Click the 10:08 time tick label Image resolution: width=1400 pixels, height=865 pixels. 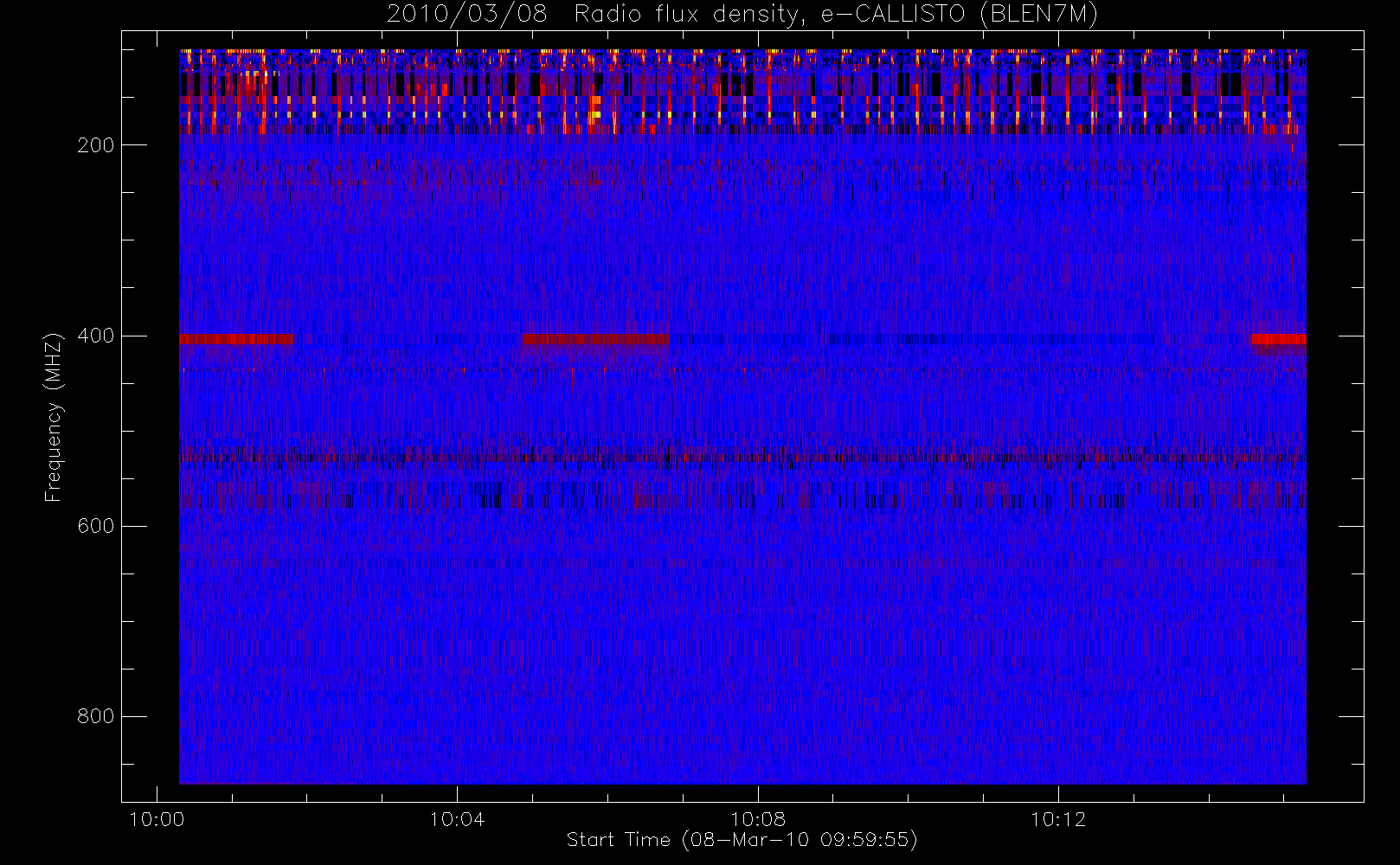click(758, 819)
